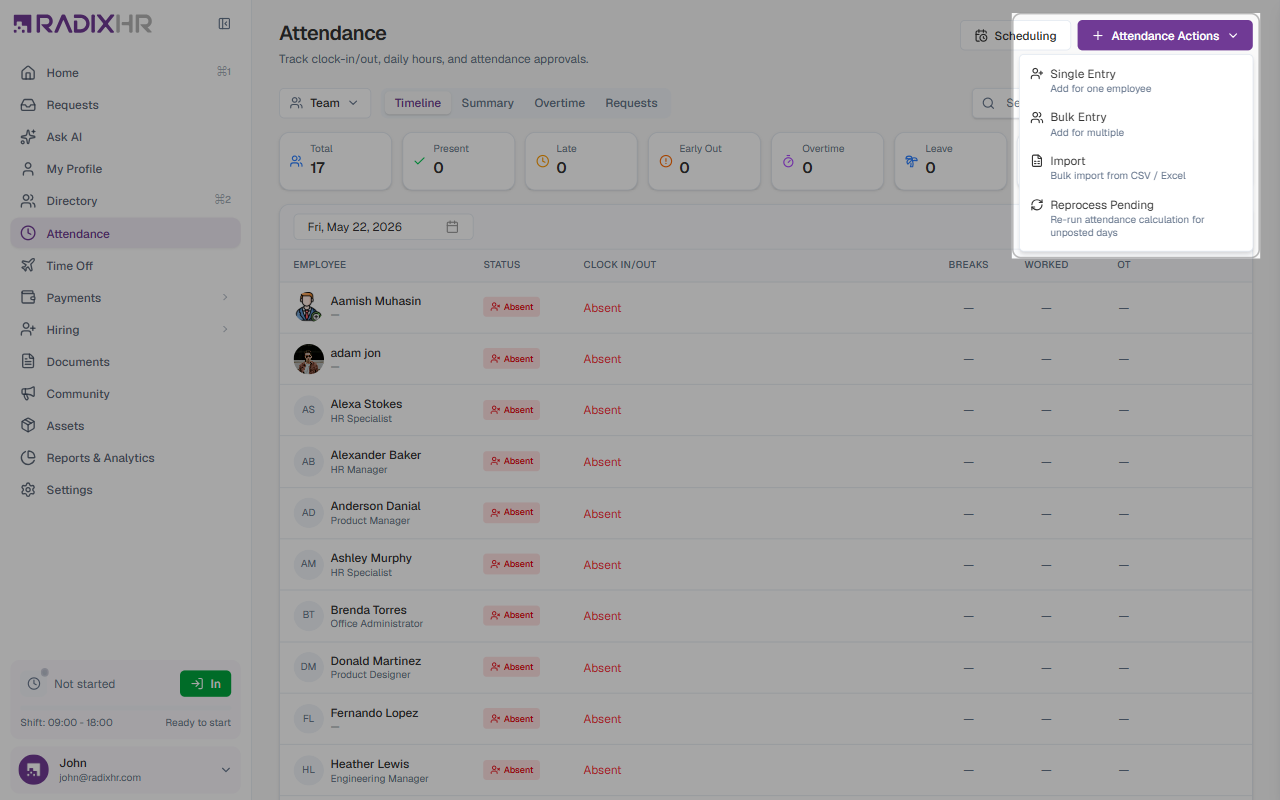
Task: Open Directory people icon
Action: click(x=28, y=200)
